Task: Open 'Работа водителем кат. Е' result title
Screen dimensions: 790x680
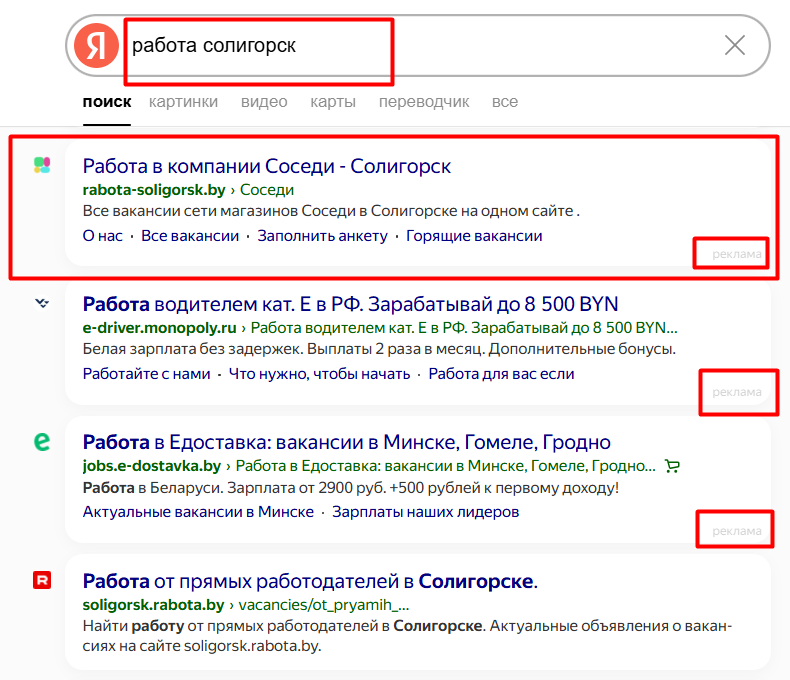Action: (x=350, y=304)
